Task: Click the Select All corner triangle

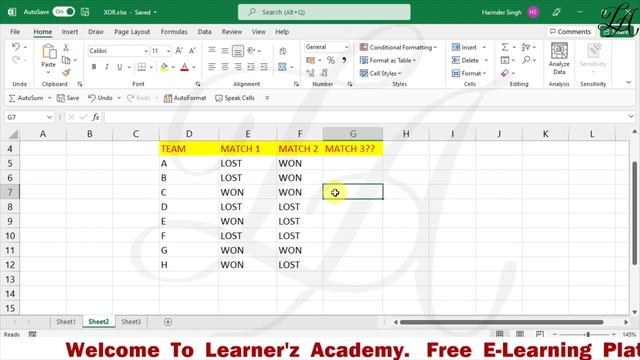Action: pos(13,134)
